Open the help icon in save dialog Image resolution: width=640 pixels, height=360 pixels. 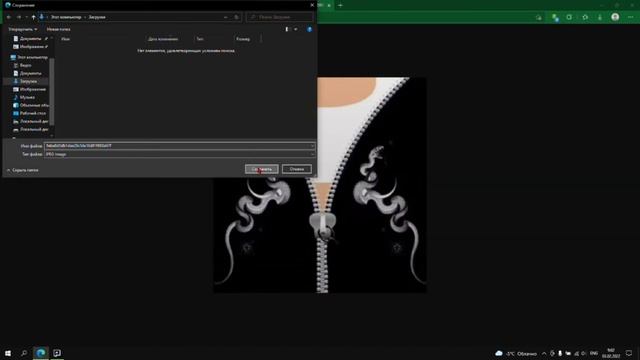[309, 29]
